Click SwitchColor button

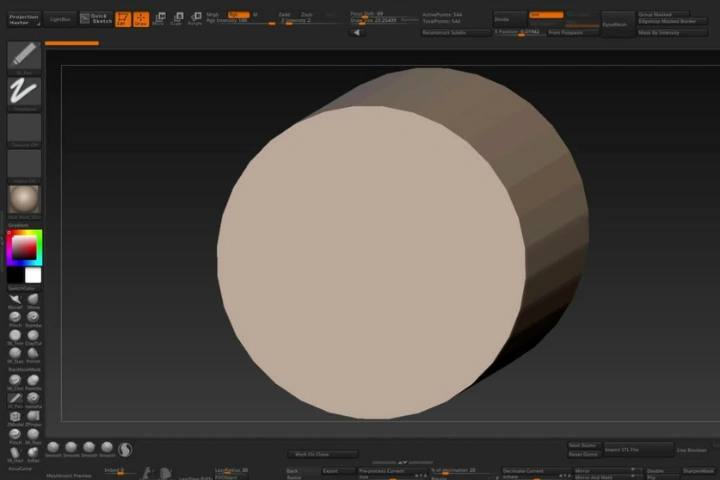pyautogui.click(x=24, y=288)
